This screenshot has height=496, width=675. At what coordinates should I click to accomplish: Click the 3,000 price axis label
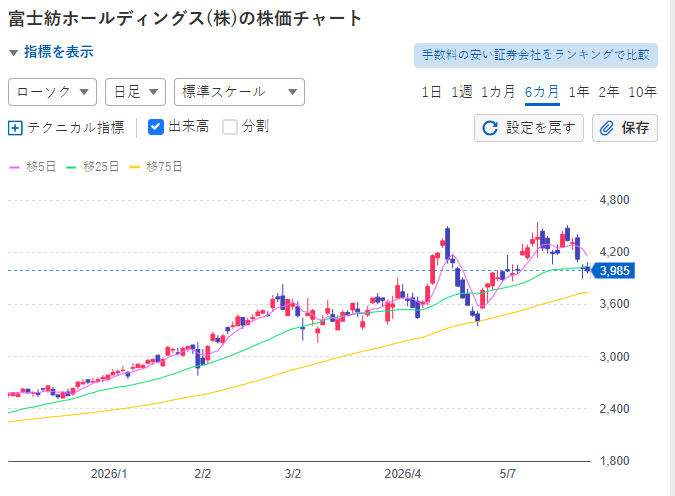click(x=614, y=356)
